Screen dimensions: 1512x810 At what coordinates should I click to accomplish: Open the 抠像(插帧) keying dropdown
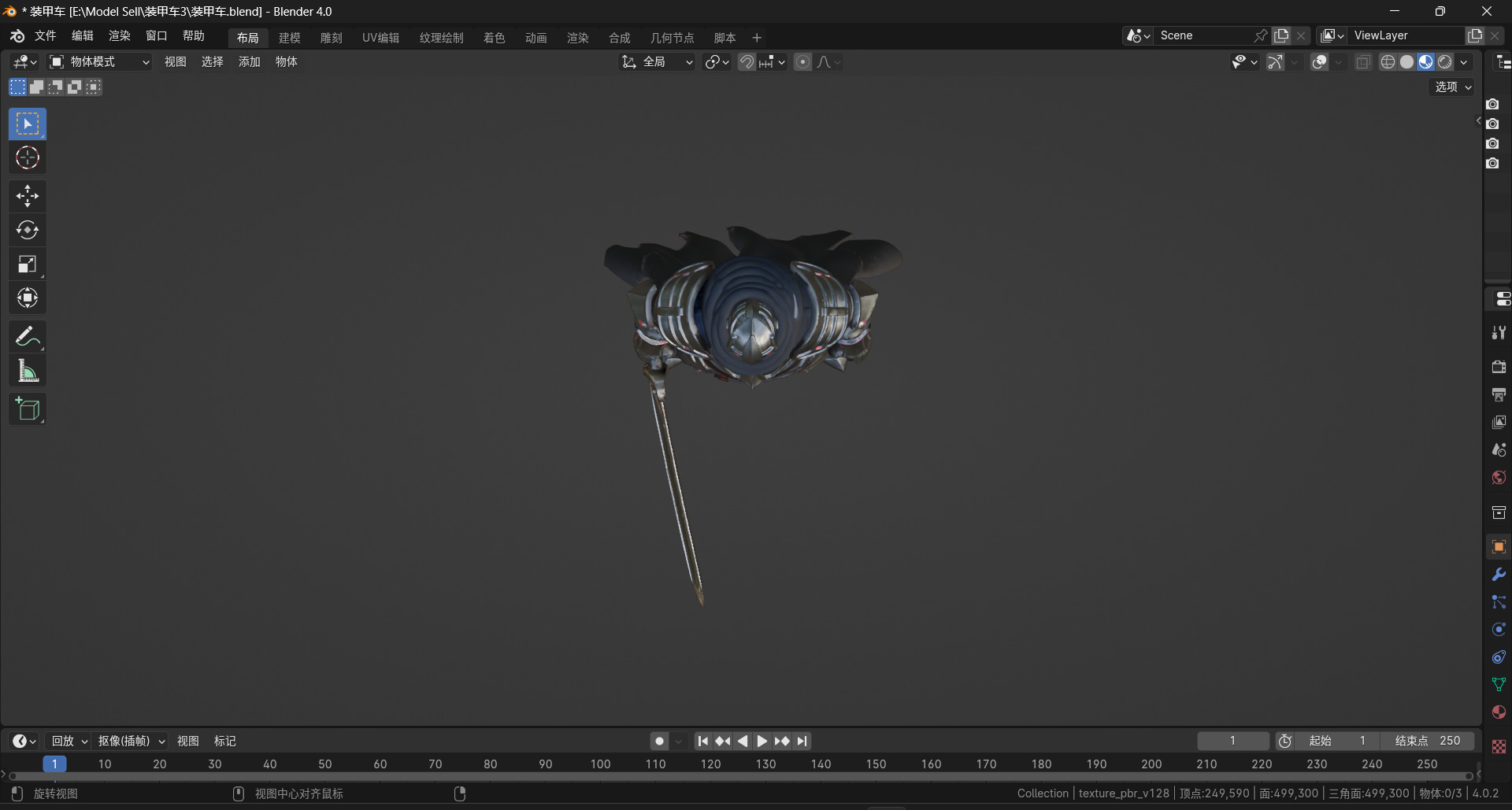coord(131,741)
